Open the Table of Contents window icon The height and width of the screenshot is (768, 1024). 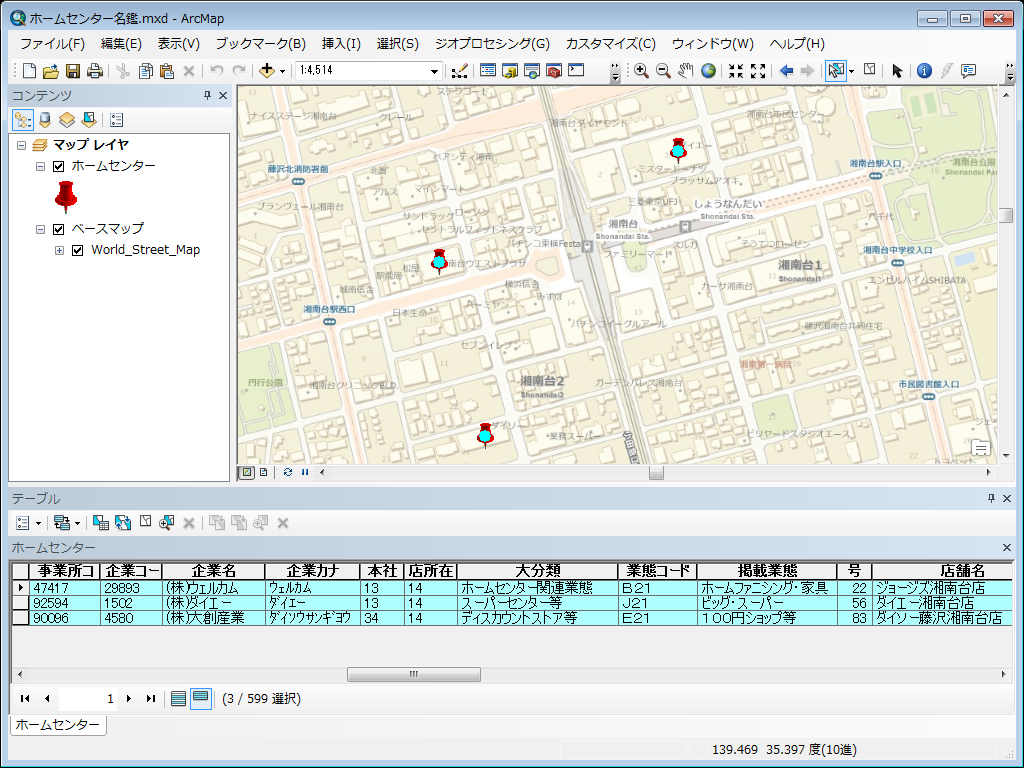[x=487, y=71]
